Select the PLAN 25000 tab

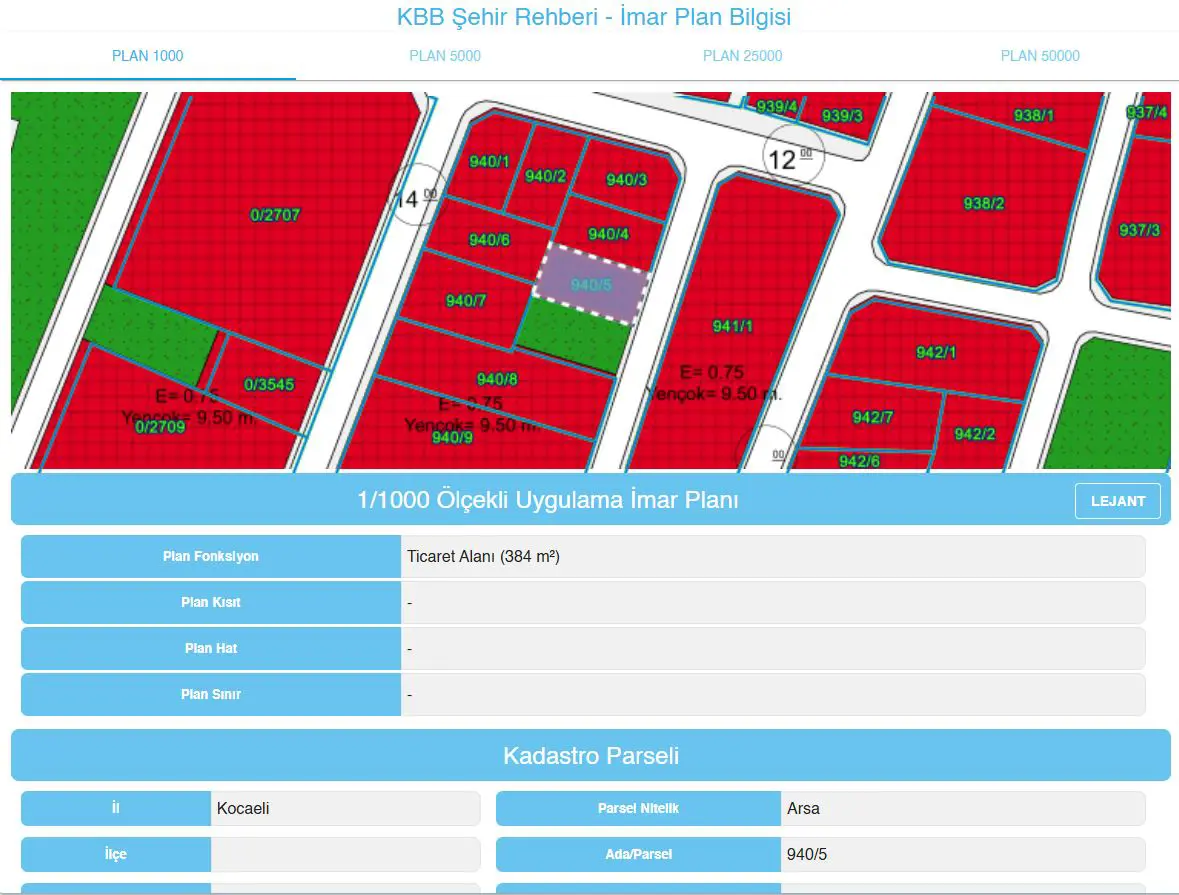point(742,56)
